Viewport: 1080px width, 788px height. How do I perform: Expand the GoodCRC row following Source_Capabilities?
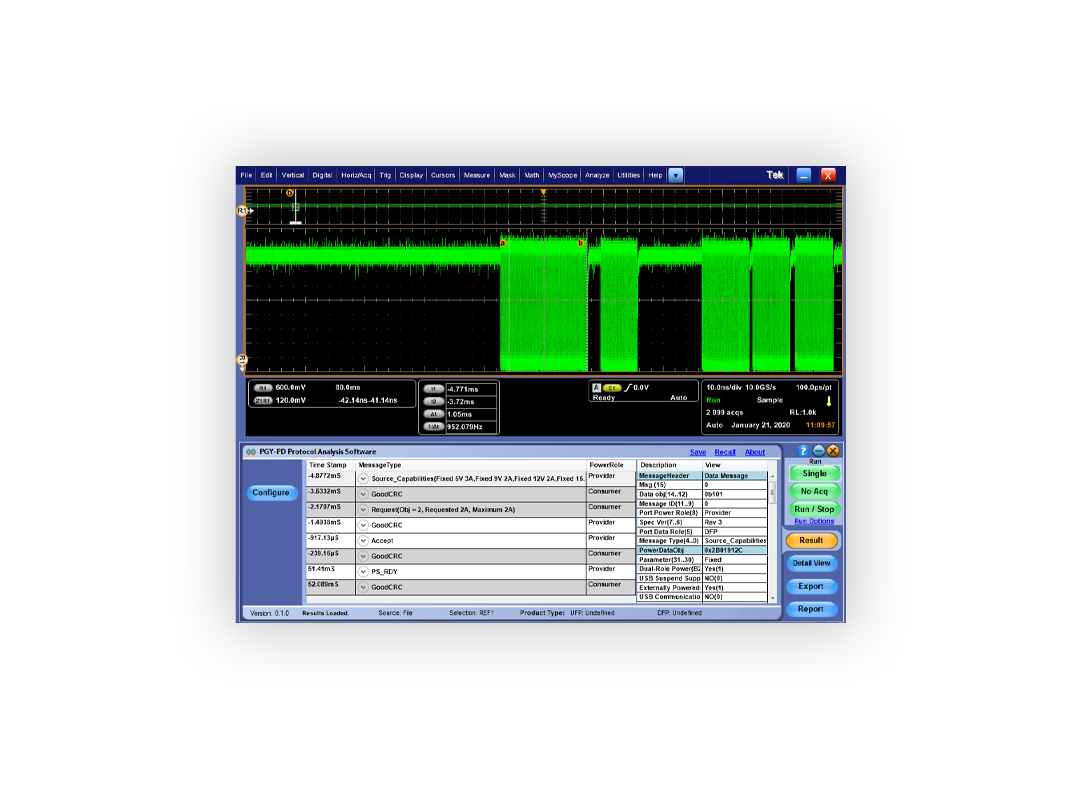coord(363,495)
